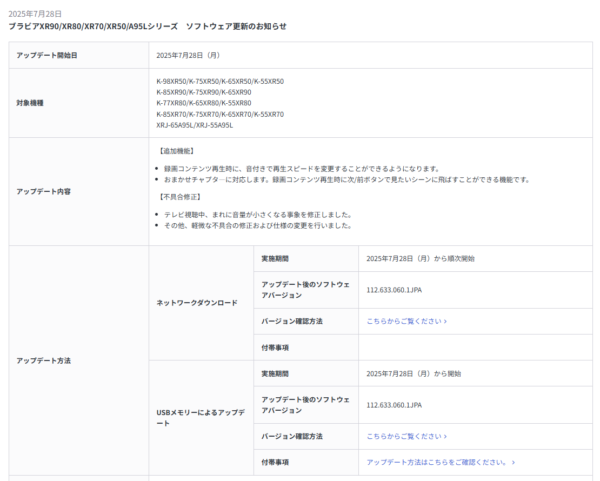The width and height of the screenshot is (600, 481).
Task: Select the アップデート開始日 header cell
Action: point(79,55)
